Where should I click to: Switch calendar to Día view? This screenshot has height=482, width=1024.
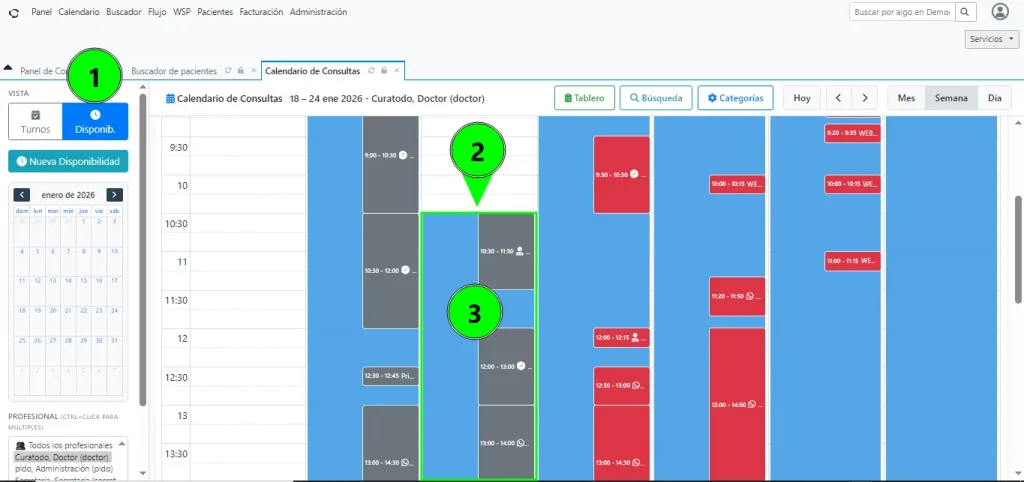coord(995,98)
